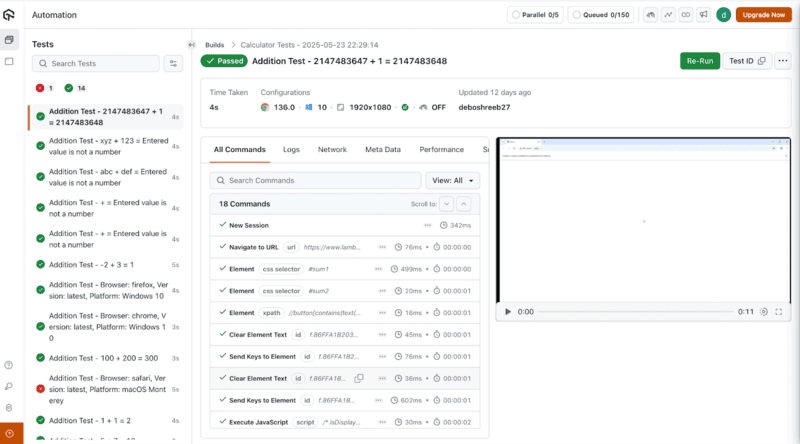Open the help question mark icon in sidebar
800x444 pixels.
coord(9,365)
